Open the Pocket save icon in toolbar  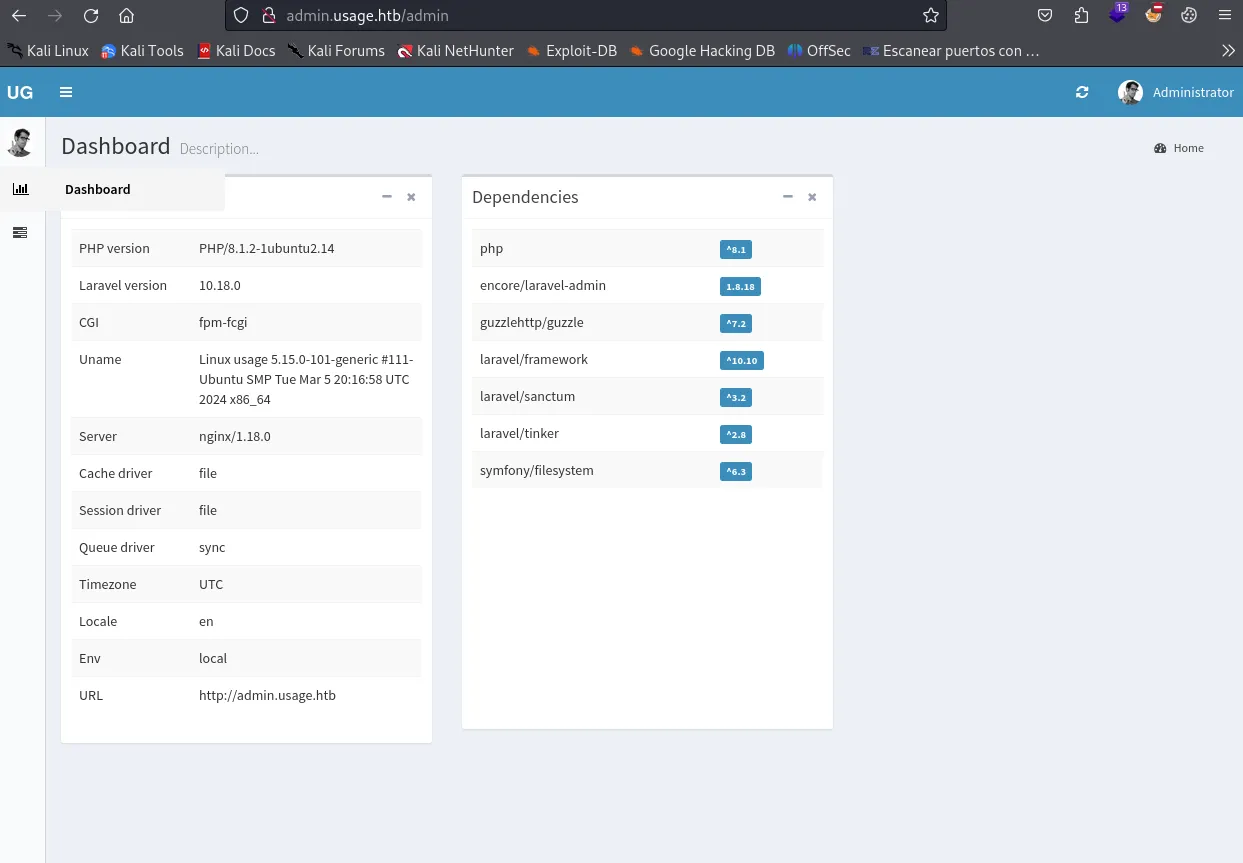coord(1045,16)
